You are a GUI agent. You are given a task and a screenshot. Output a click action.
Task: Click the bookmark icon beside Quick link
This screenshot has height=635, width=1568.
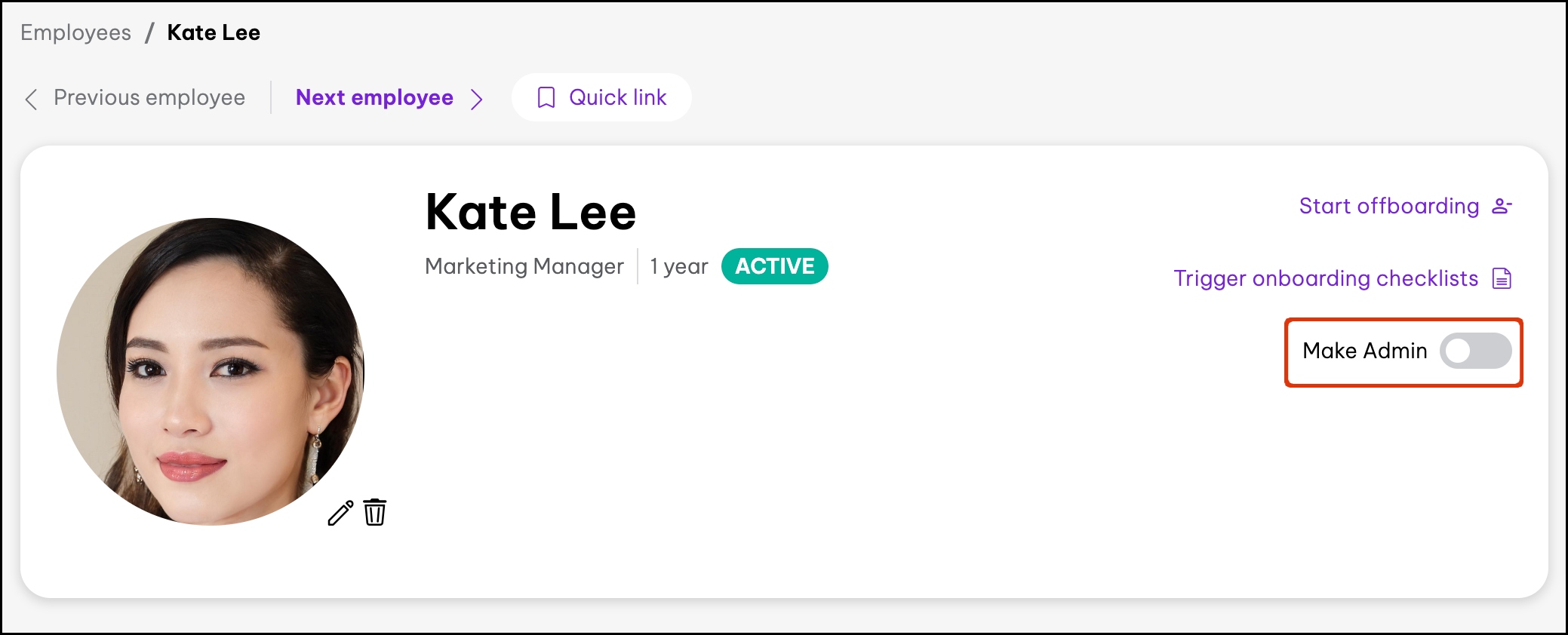tap(546, 98)
